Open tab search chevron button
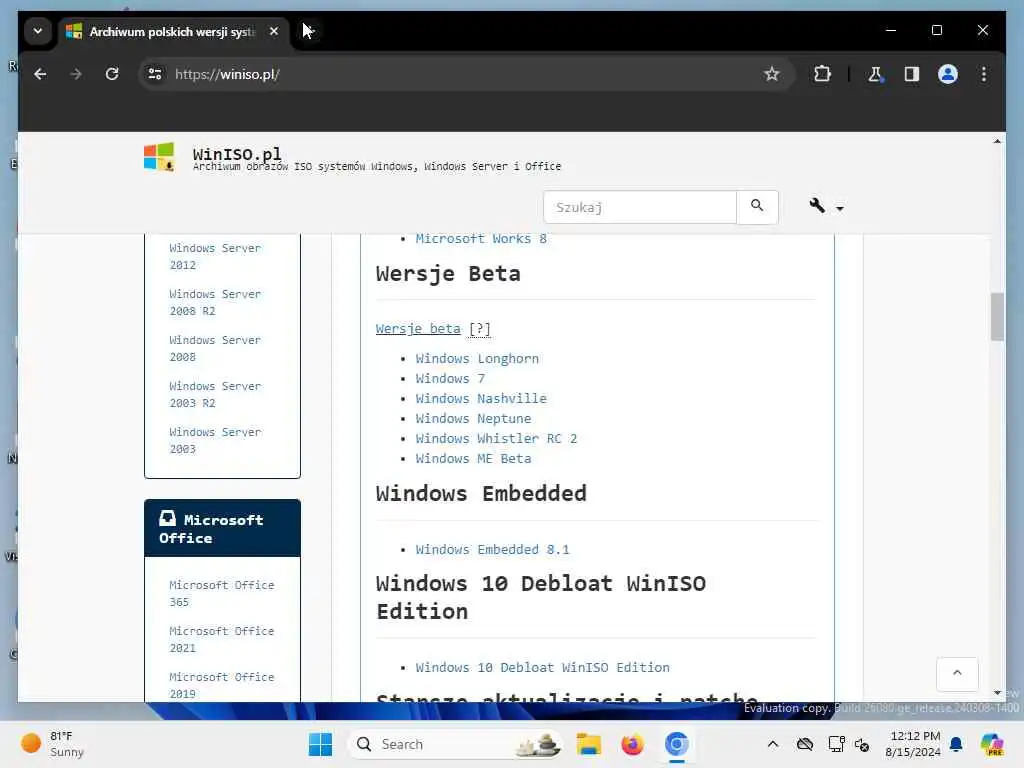1024x768 pixels. coord(38,31)
